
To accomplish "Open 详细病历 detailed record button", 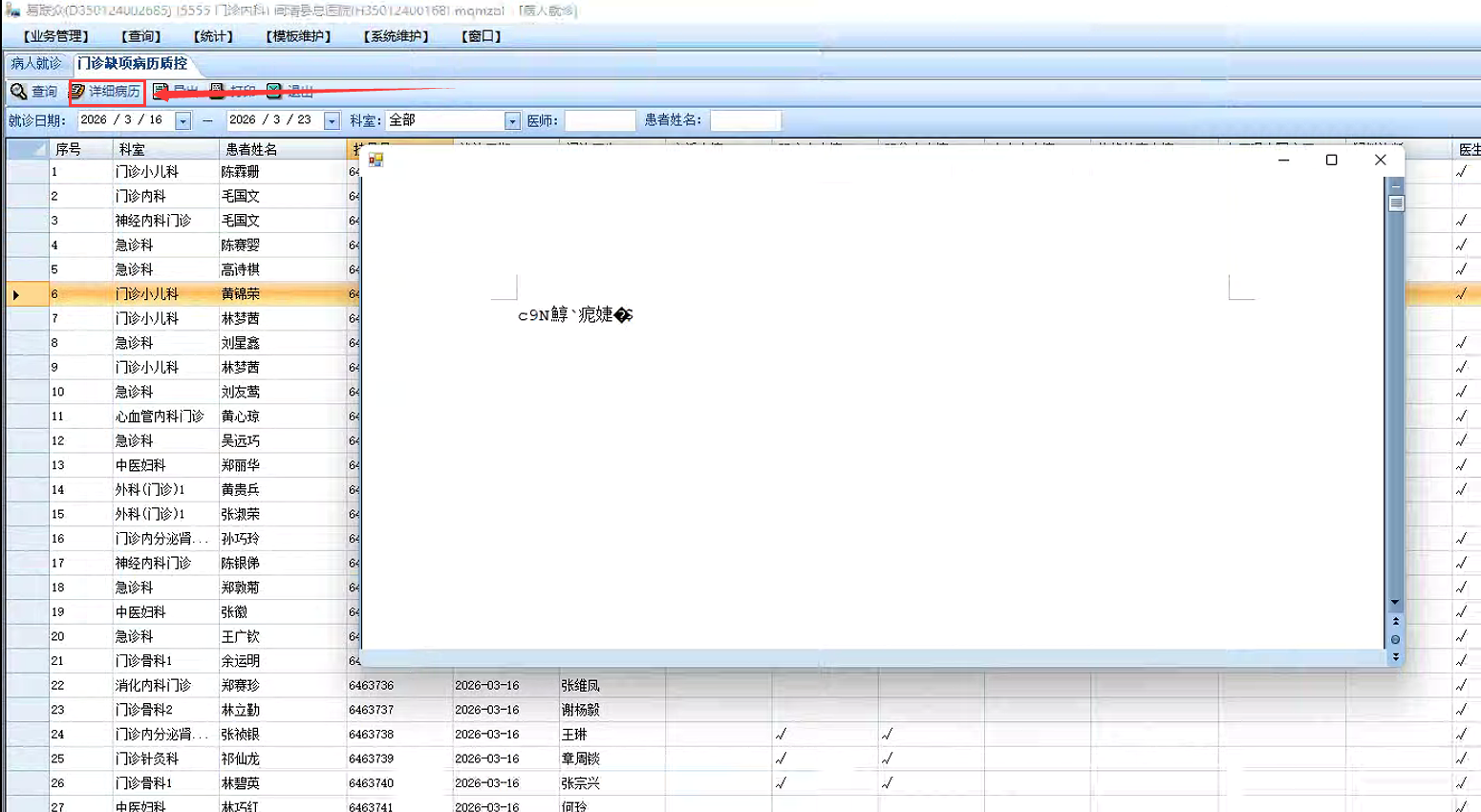I will point(105,92).
